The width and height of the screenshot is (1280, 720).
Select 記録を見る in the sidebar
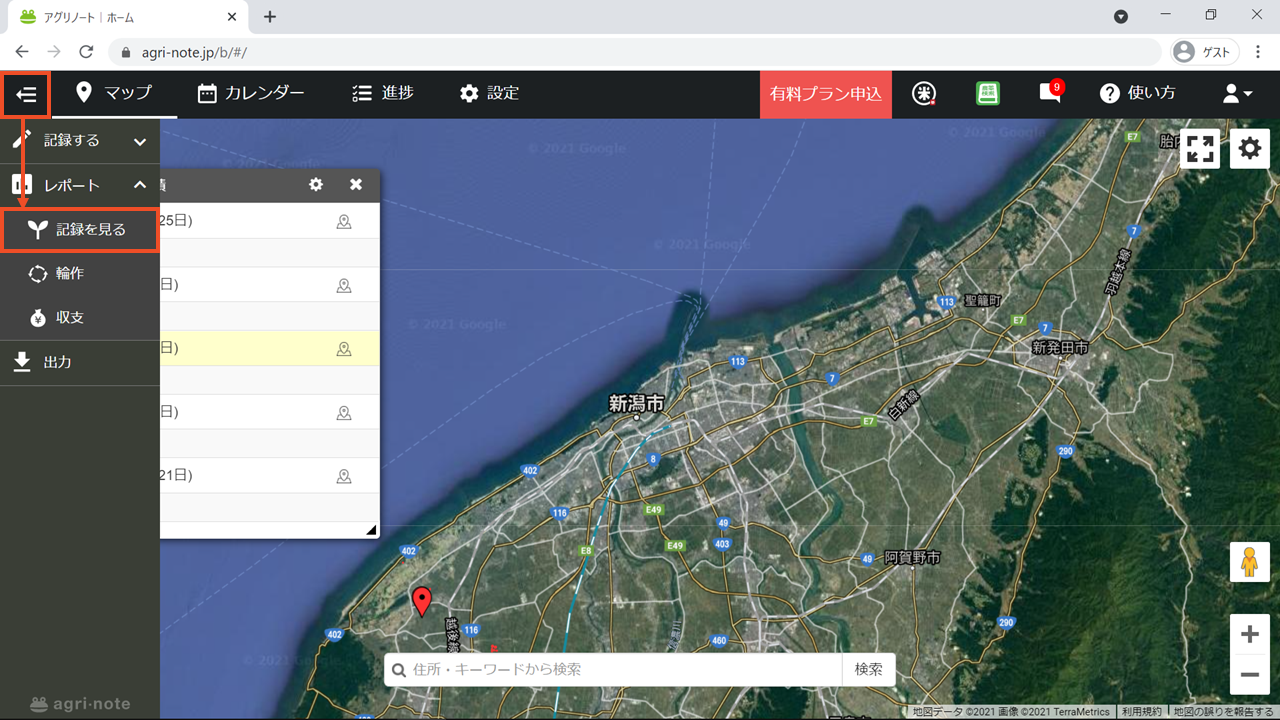pyautogui.click(x=80, y=230)
